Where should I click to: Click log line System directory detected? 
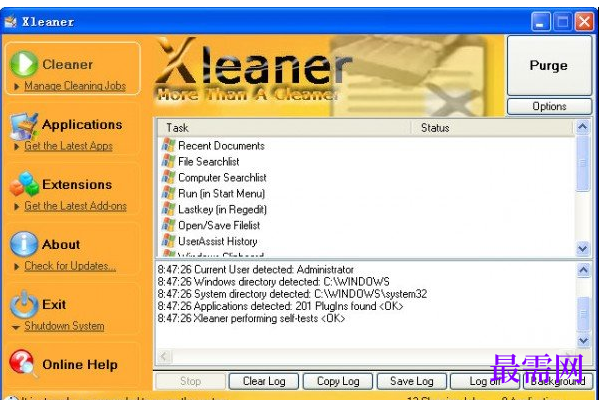point(292,294)
